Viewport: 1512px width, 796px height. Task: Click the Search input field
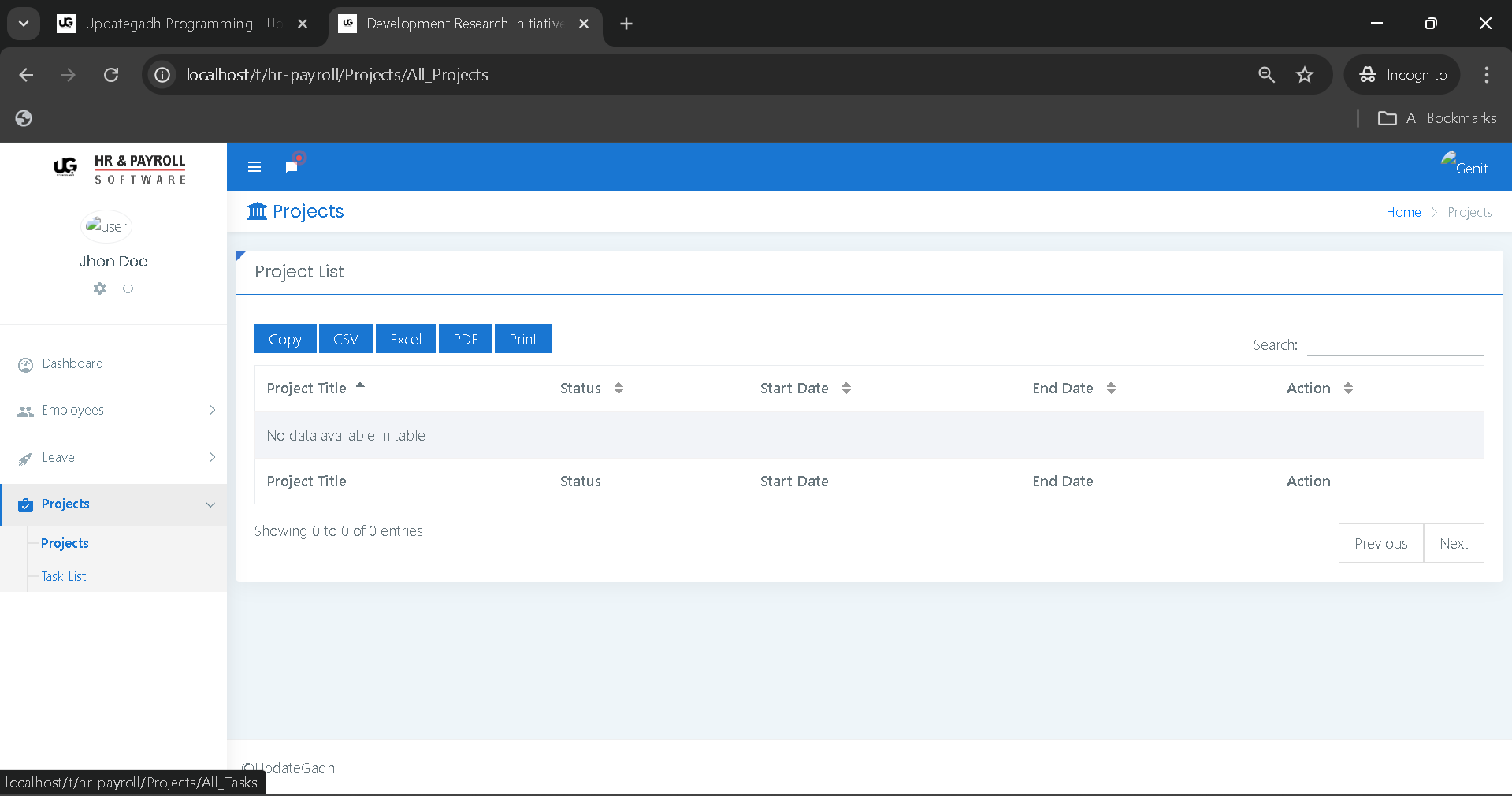(x=1395, y=345)
